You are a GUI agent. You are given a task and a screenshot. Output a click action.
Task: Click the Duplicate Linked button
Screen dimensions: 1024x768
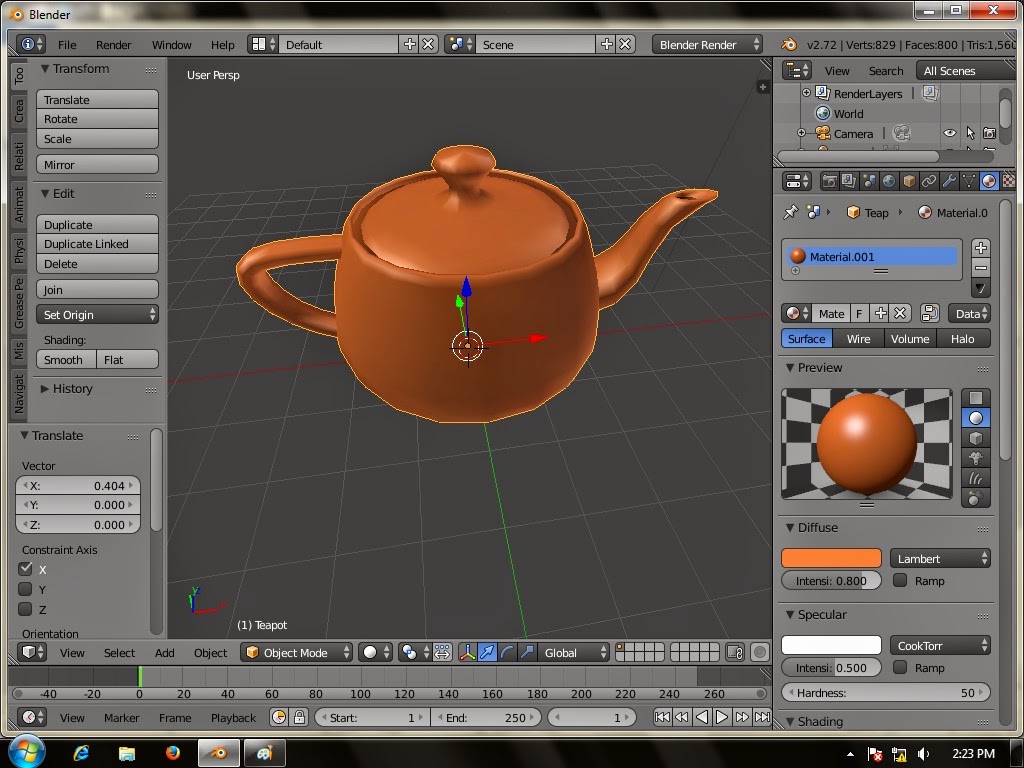coord(97,244)
